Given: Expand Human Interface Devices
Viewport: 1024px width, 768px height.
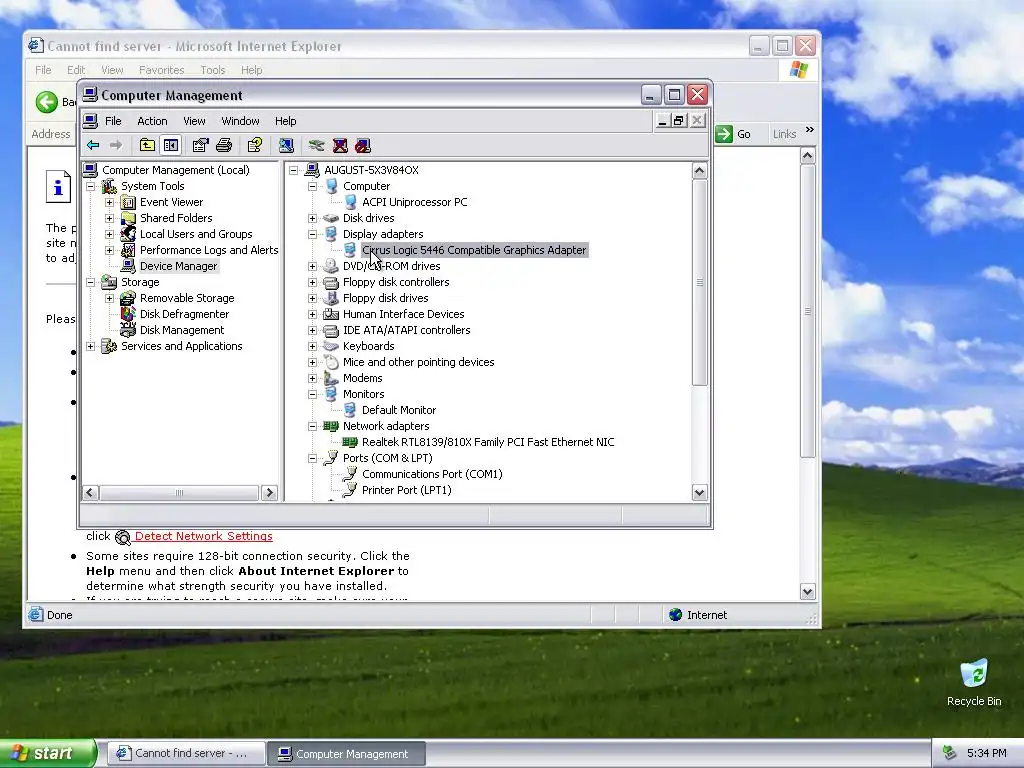Looking at the screenshot, I should 313,314.
